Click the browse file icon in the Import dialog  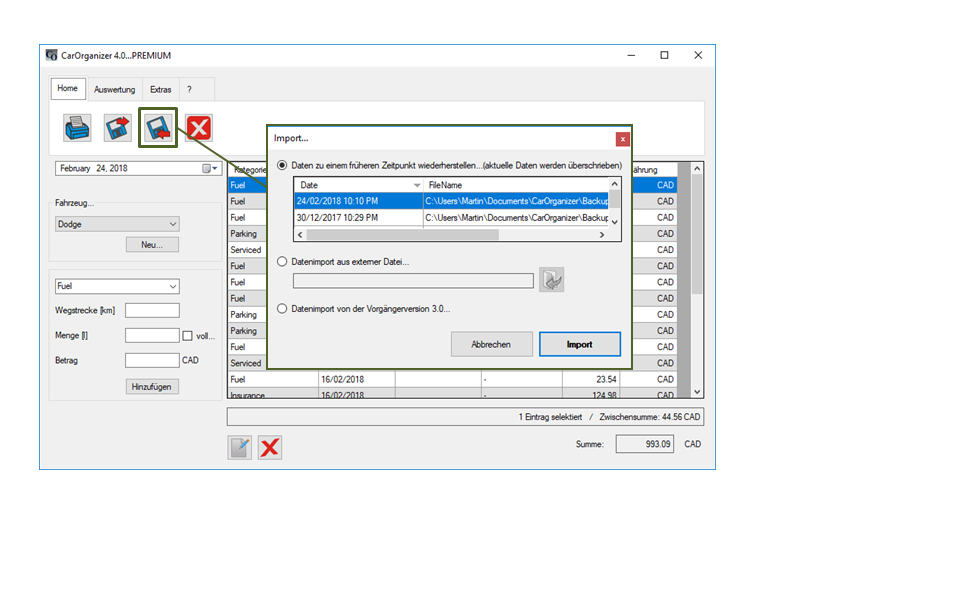pyautogui.click(x=551, y=281)
